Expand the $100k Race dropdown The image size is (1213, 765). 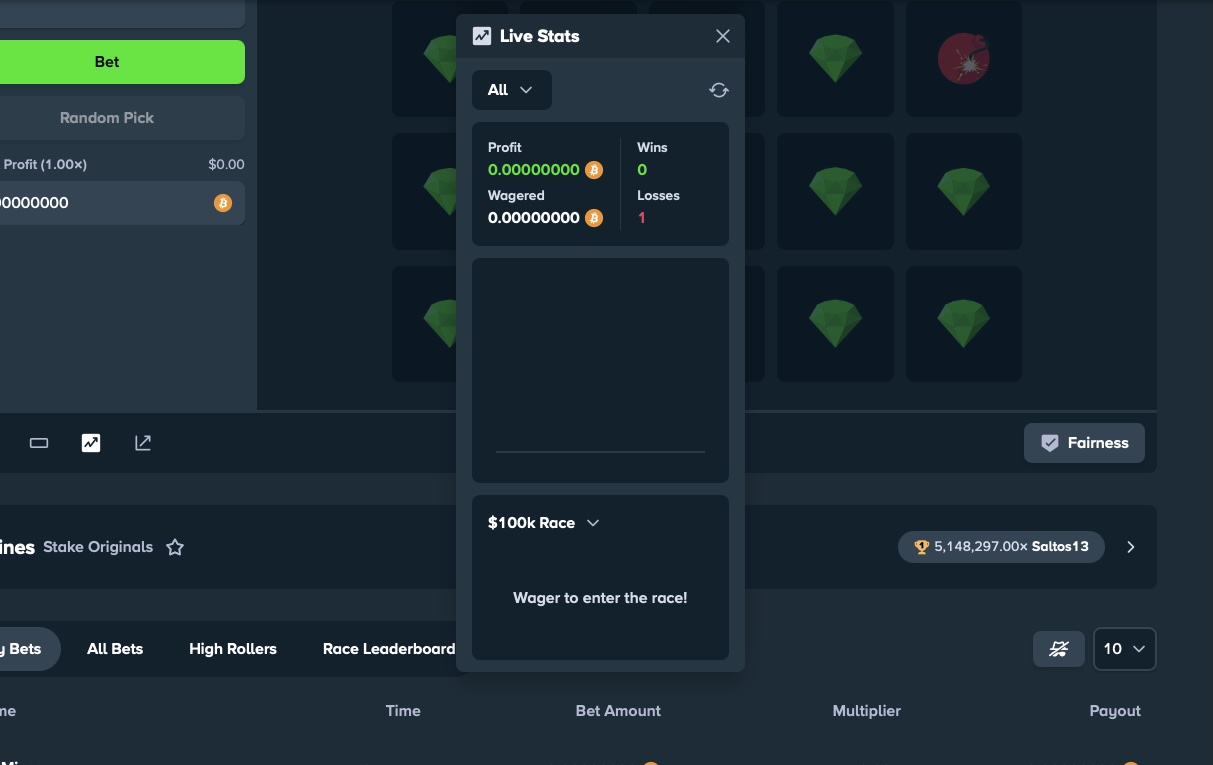point(544,523)
